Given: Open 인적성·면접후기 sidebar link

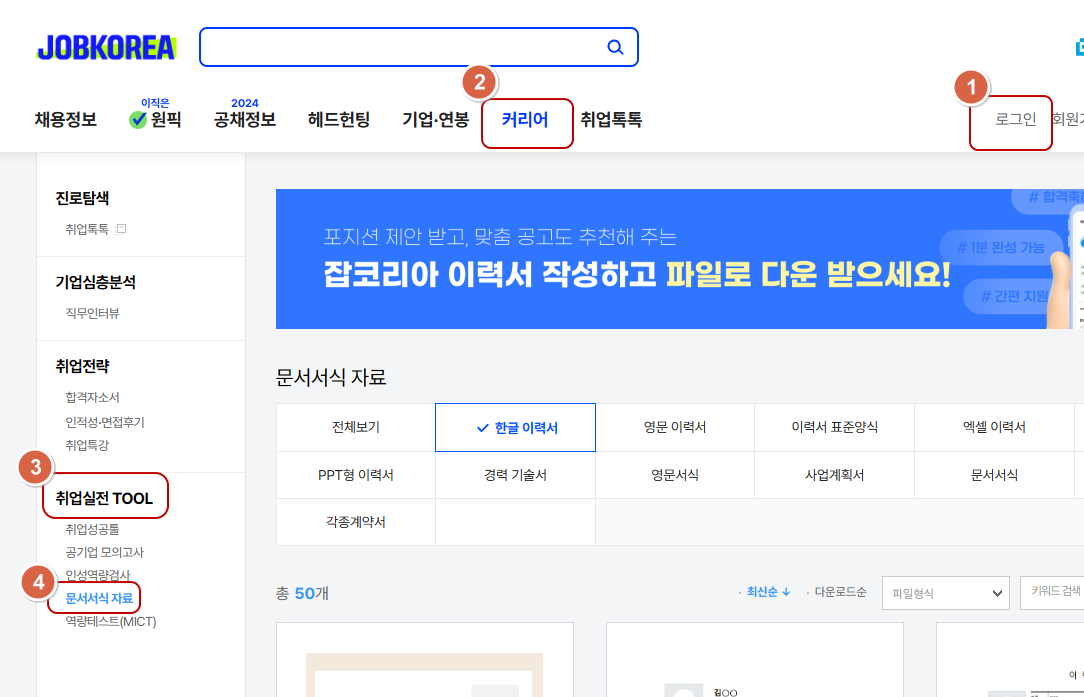Looking at the screenshot, I should [x=105, y=422].
